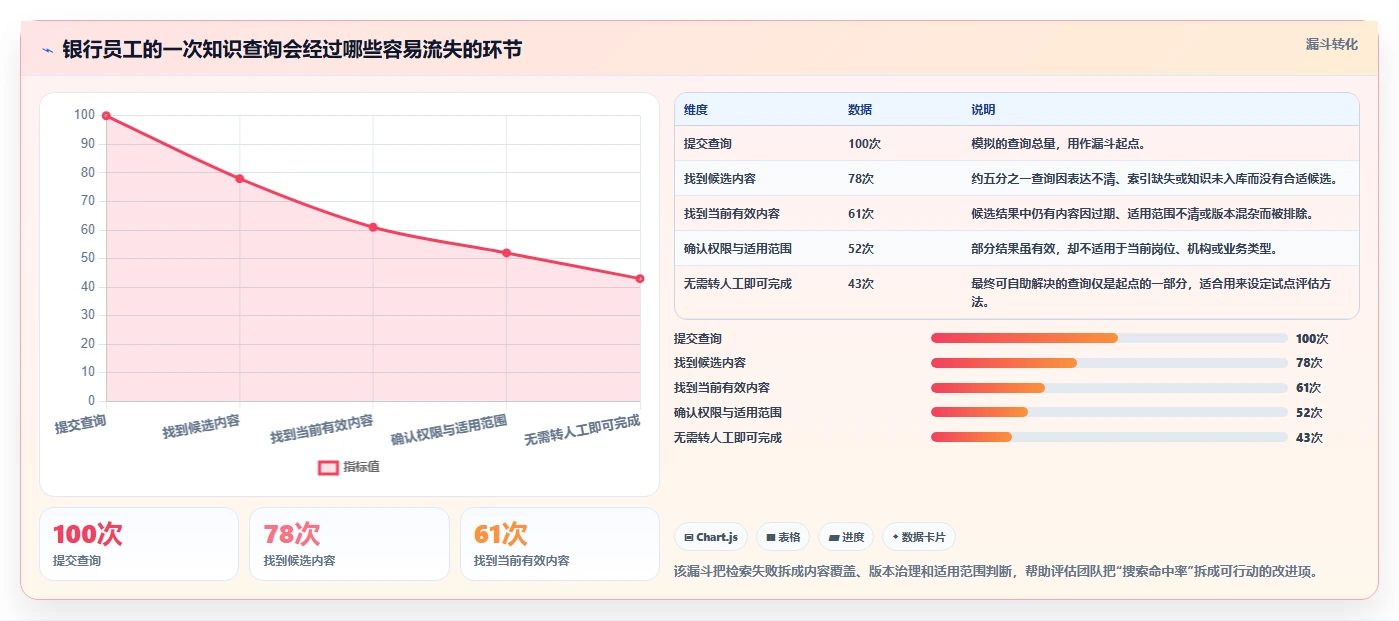Click the 43次 value next to progress bar
This screenshot has width=1399, height=621.
click(1309, 438)
